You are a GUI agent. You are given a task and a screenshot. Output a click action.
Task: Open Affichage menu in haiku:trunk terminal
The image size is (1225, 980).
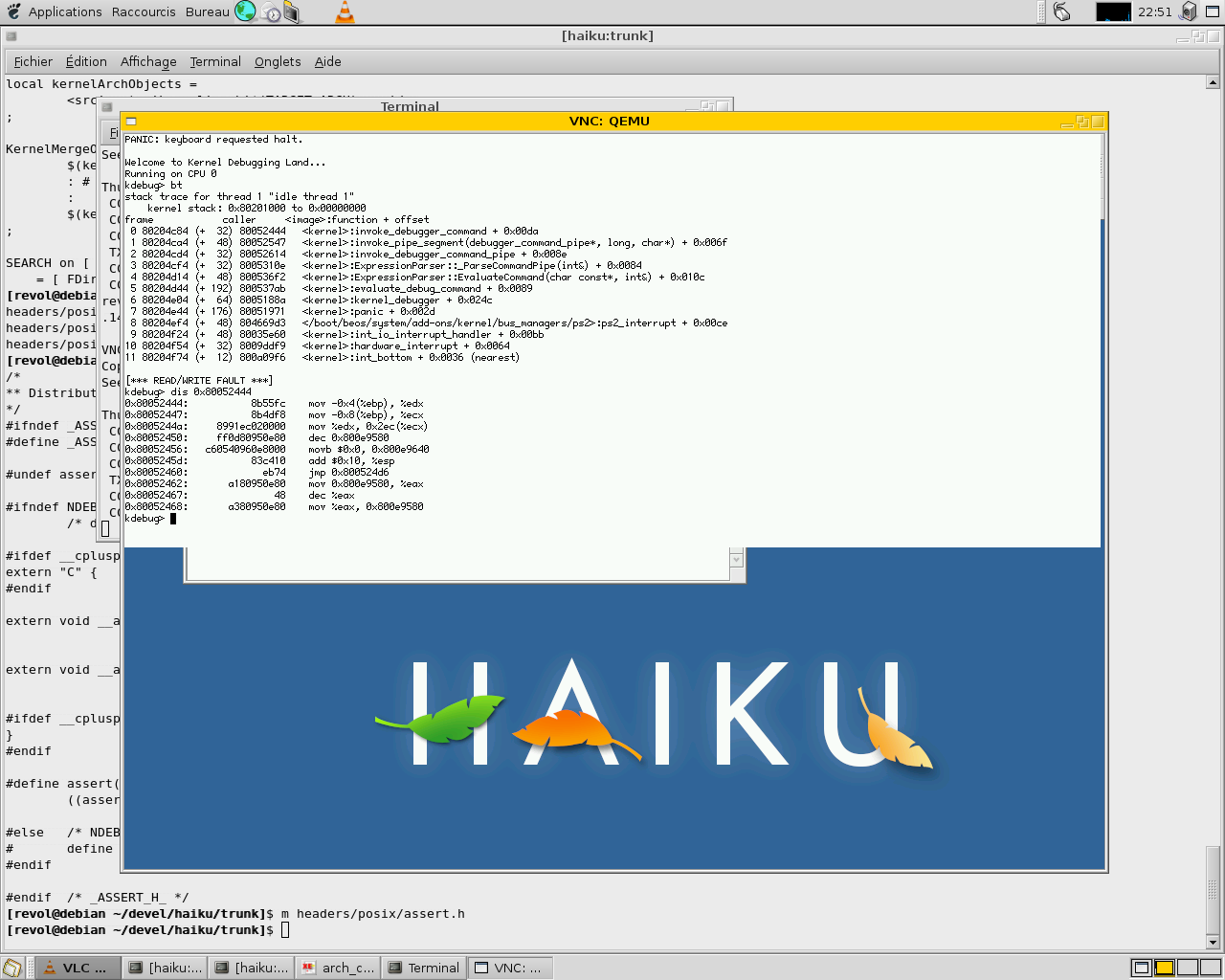pyautogui.click(x=148, y=61)
